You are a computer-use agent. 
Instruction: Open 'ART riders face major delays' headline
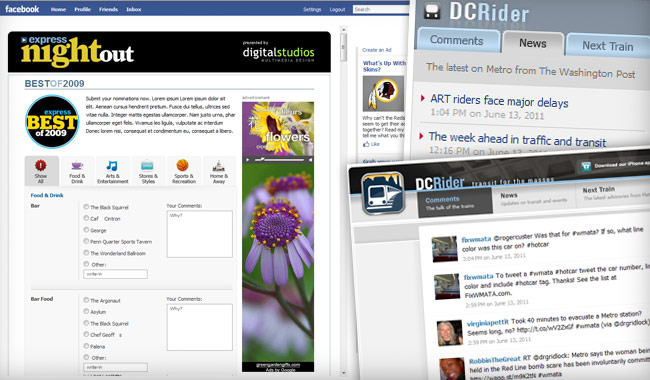[x=499, y=101]
